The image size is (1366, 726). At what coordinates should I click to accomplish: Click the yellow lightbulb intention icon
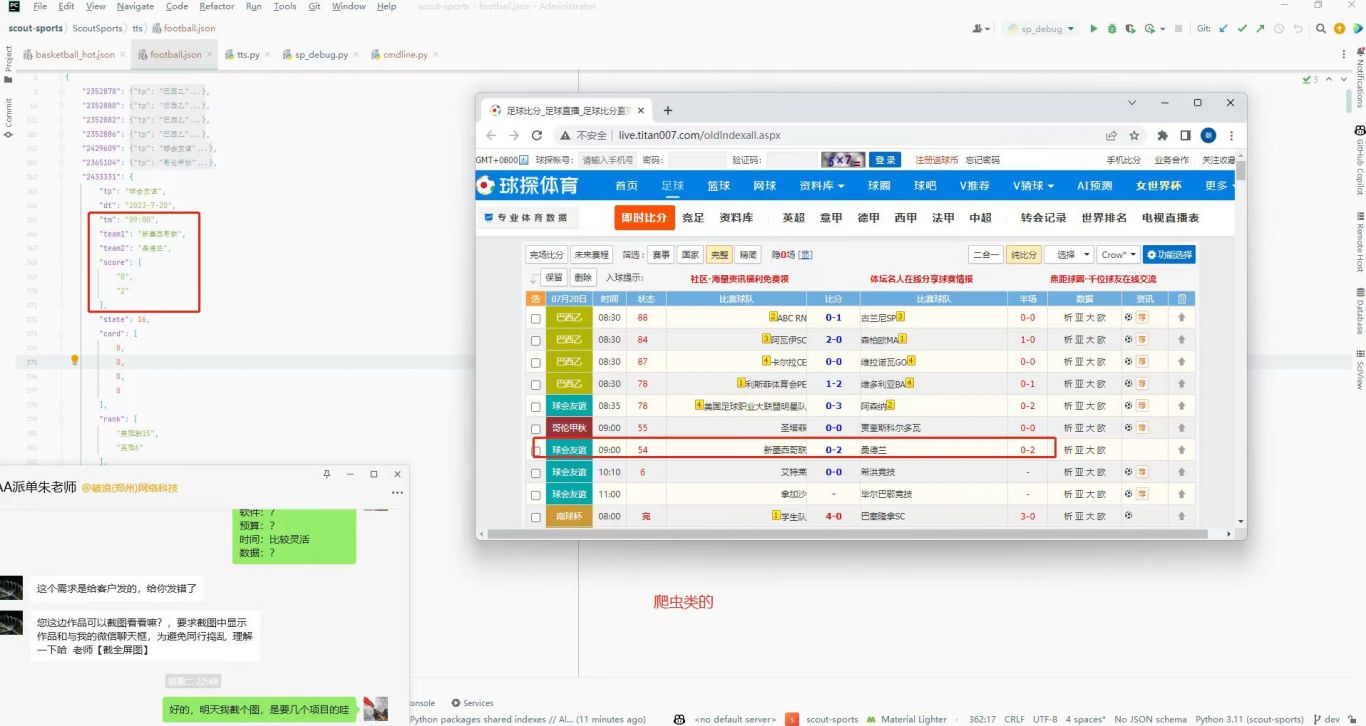tap(74, 360)
